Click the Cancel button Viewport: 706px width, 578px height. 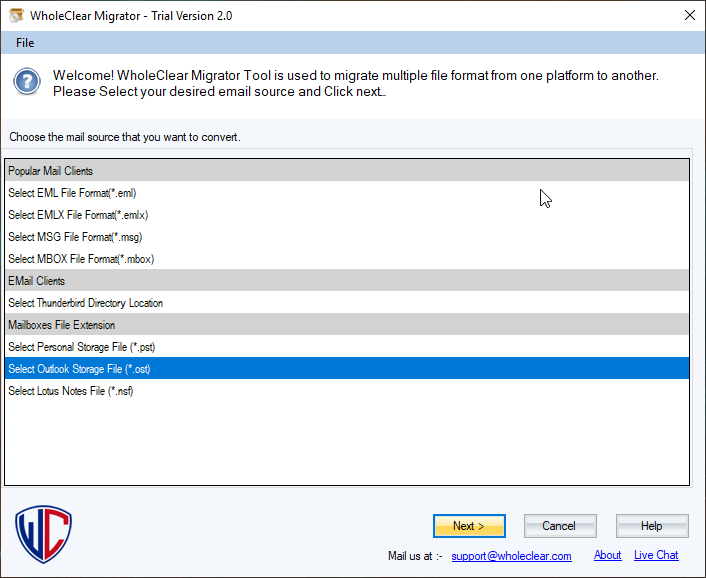coord(560,526)
